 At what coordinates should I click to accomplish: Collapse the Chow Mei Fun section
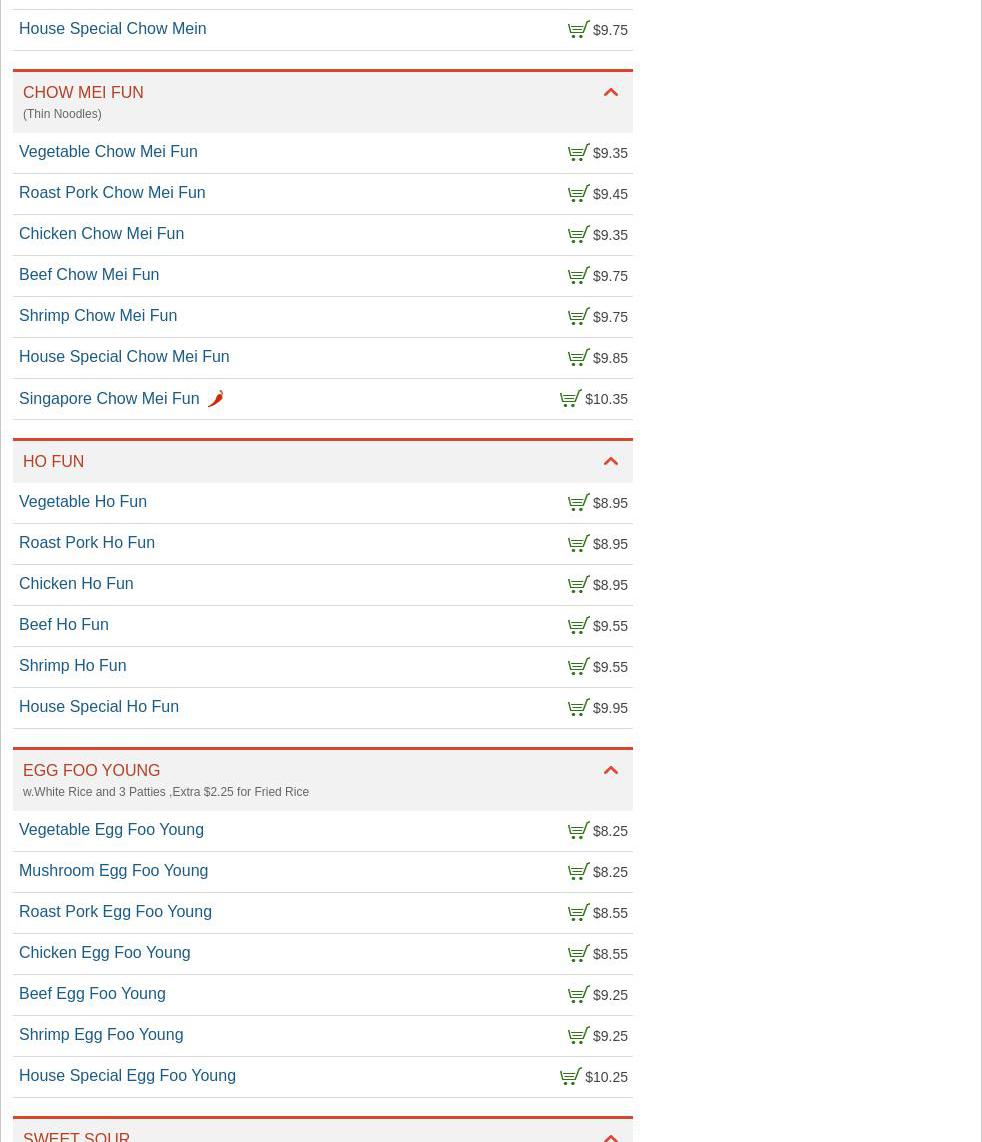(x=610, y=93)
